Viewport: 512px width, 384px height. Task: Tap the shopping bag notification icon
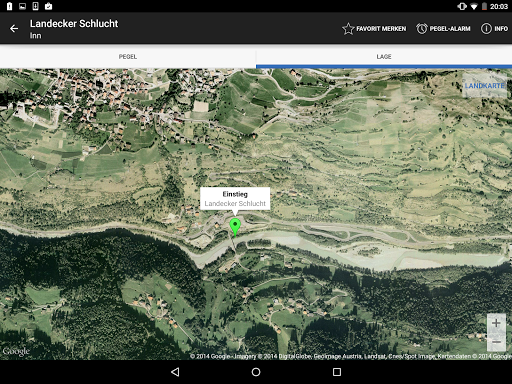coord(48,6)
